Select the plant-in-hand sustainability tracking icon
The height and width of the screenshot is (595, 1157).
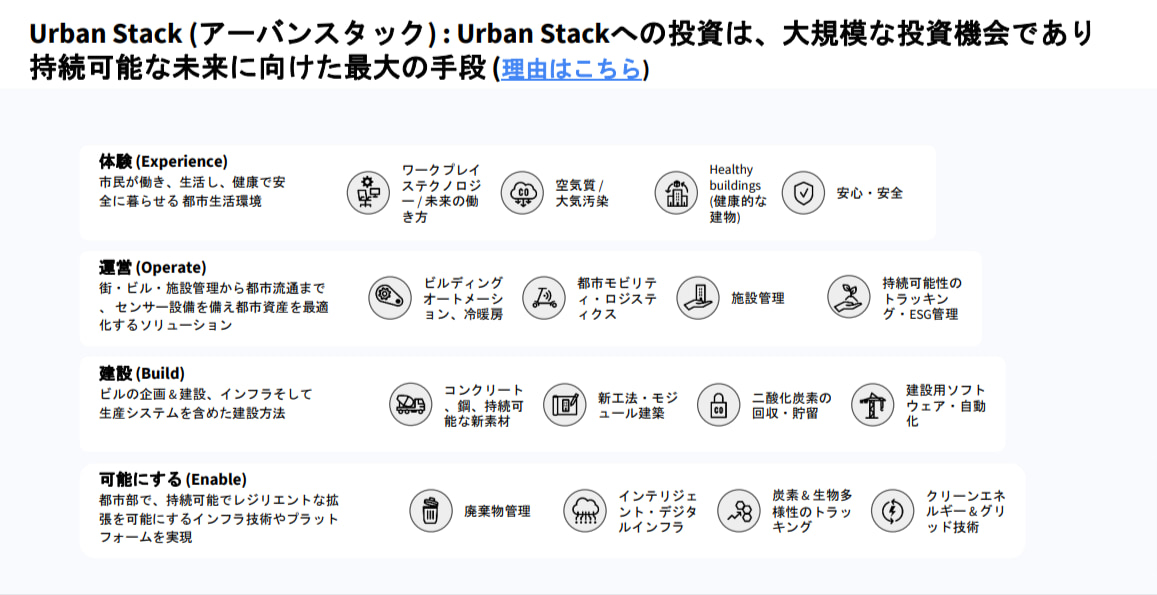[x=849, y=298]
